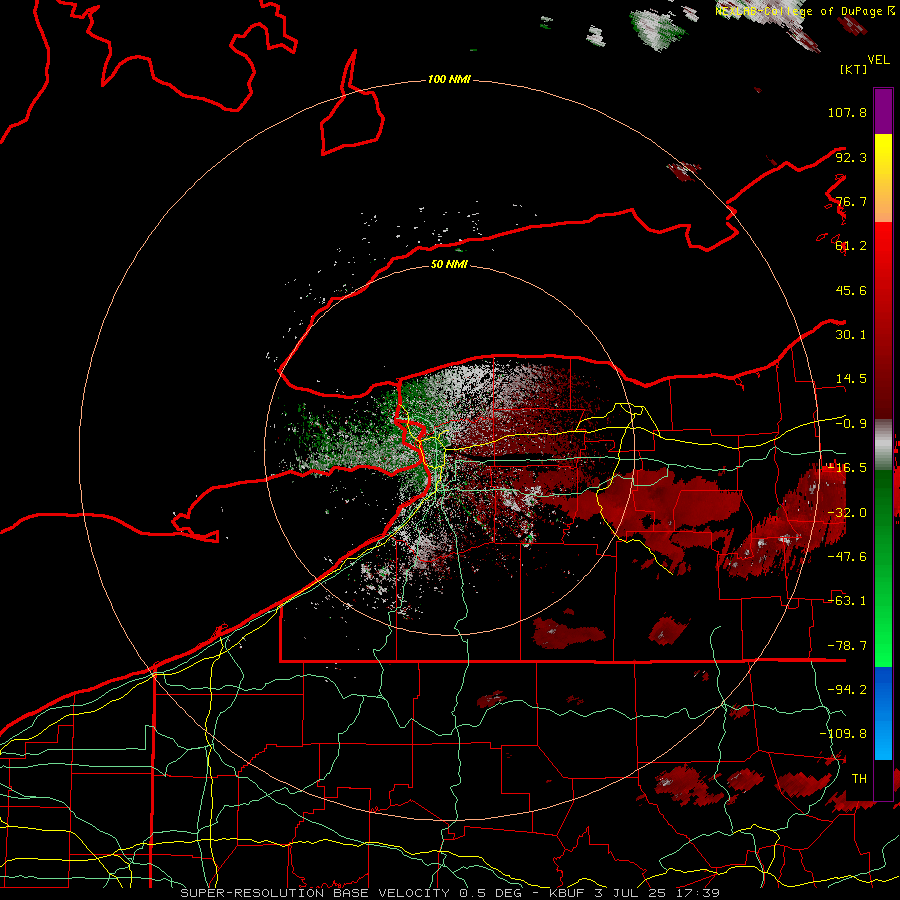This screenshot has width=900, height=900.
Task: Click the -78.7 value on the velocity scale
Action: [847, 646]
